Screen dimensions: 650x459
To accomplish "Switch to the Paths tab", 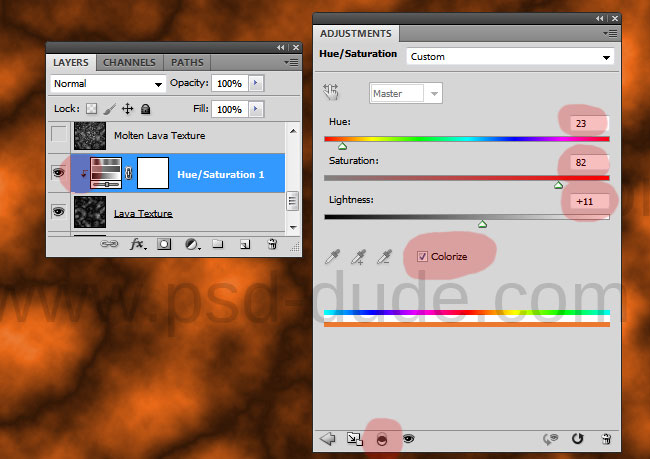I will (x=187, y=63).
